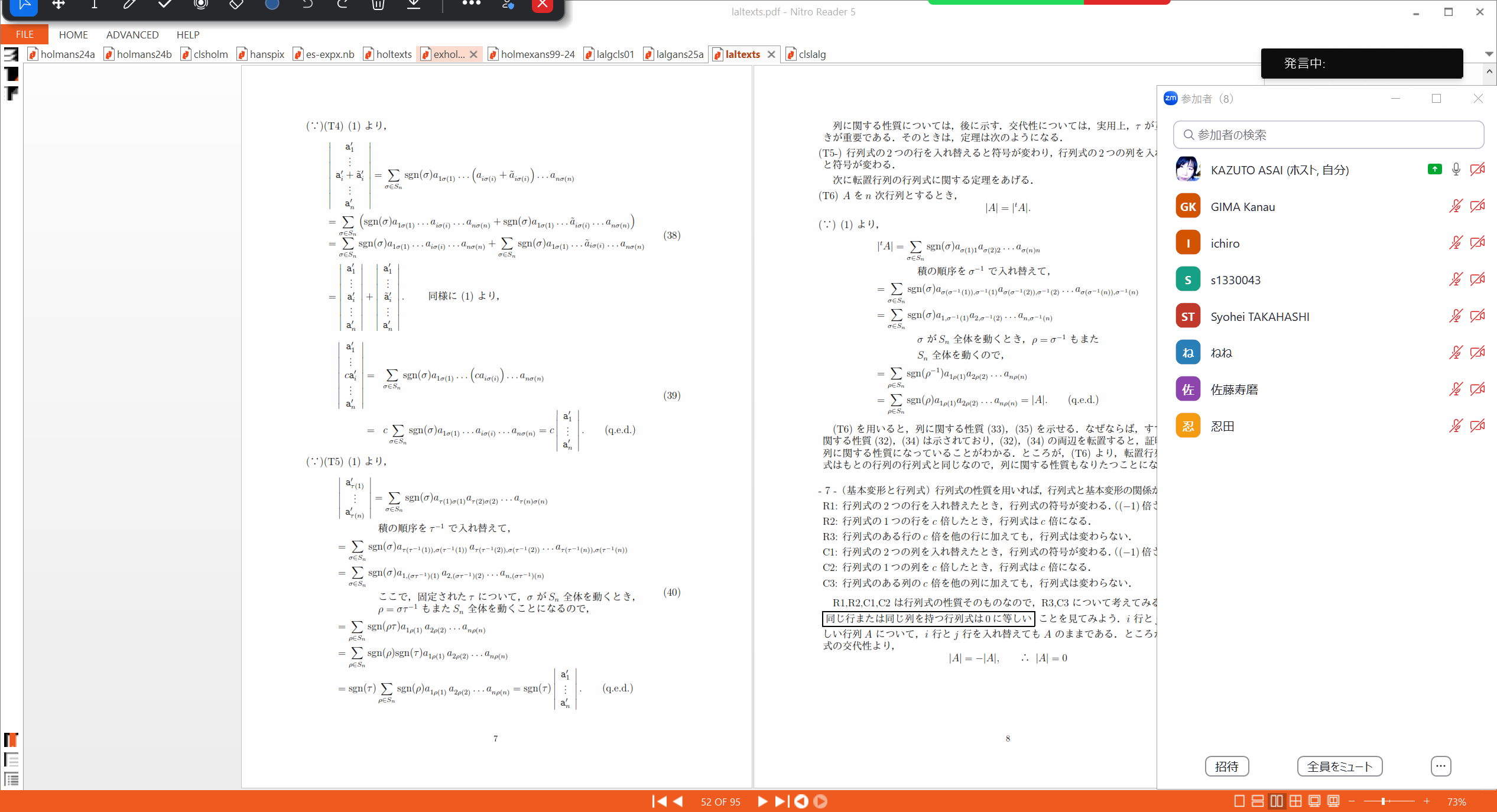Click the microphone icon for KAZUTO ASAI
Screen dimensions: 1497x812
point(1456,170)
